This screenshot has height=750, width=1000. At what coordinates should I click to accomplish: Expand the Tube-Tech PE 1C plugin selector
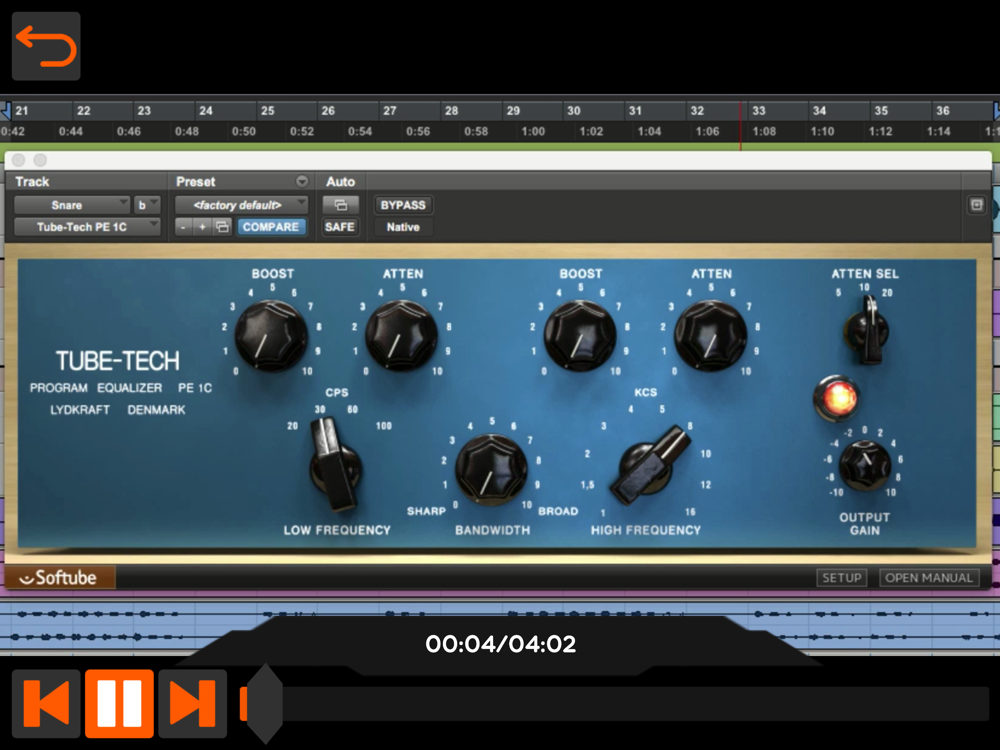point(87,227)
